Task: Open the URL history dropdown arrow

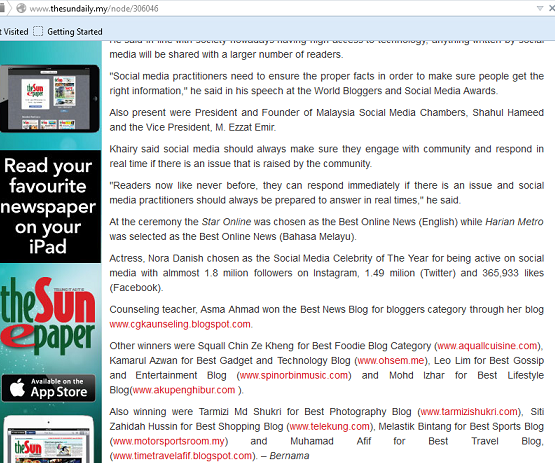Action: click(x=540, y=9)
